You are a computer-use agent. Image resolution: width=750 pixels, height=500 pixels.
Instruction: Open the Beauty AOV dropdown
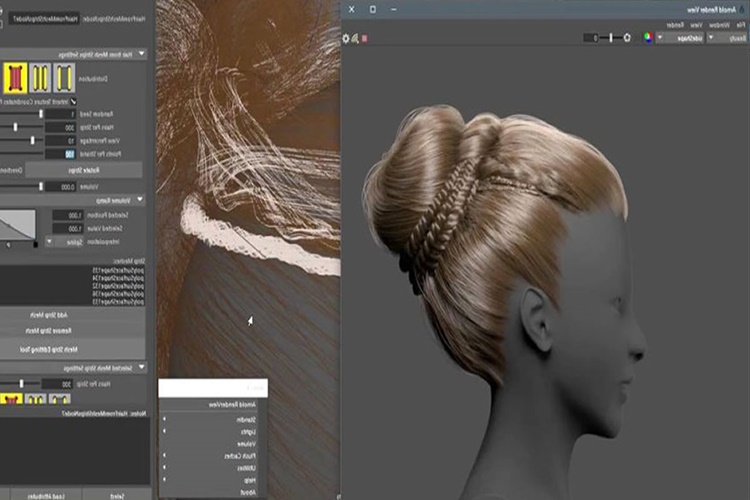point(727,38)
